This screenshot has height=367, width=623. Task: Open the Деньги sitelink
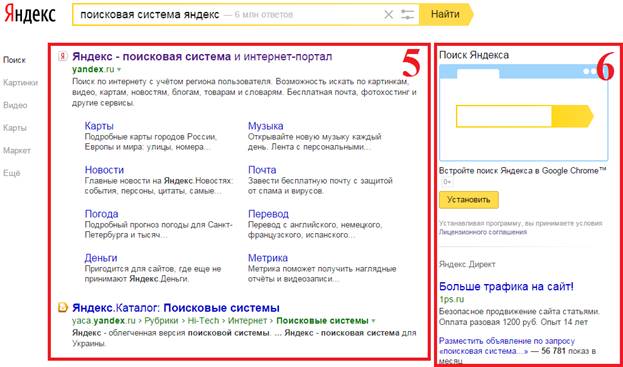tap(101, 258)
